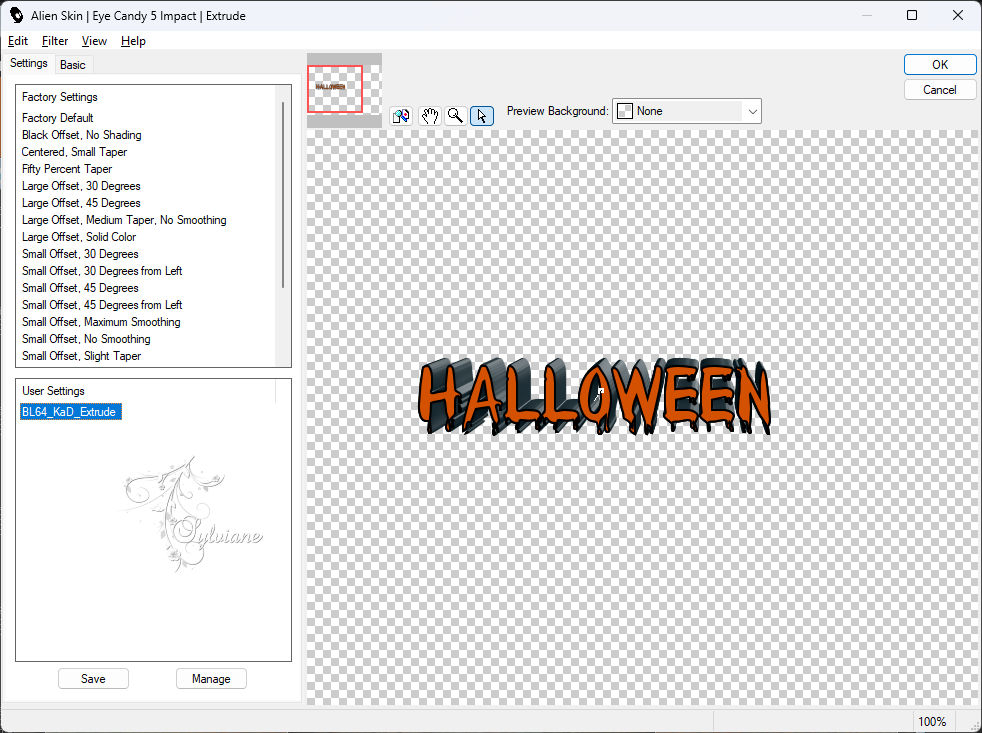Screen dimensions: 982x733
Task: Pick Small Offset, 45 Degrees from Left
Action: (x=102, y=304)
